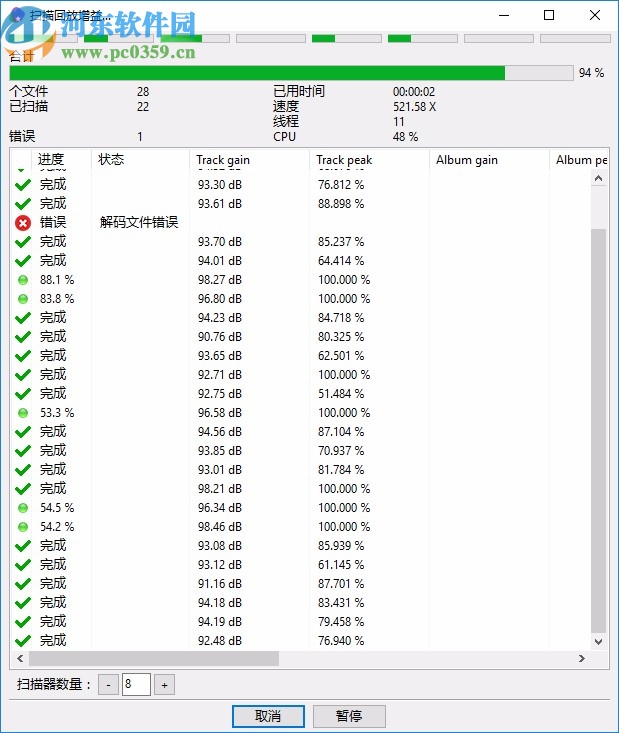
Task: Increase scanner count with the plus button
Action: [x=165, y=685]
